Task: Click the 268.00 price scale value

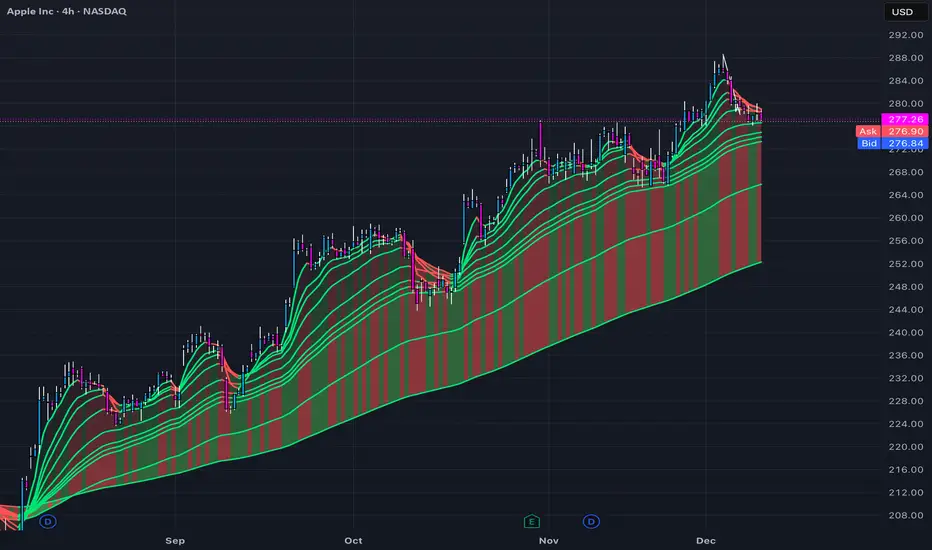Action: tap(906, 172)
